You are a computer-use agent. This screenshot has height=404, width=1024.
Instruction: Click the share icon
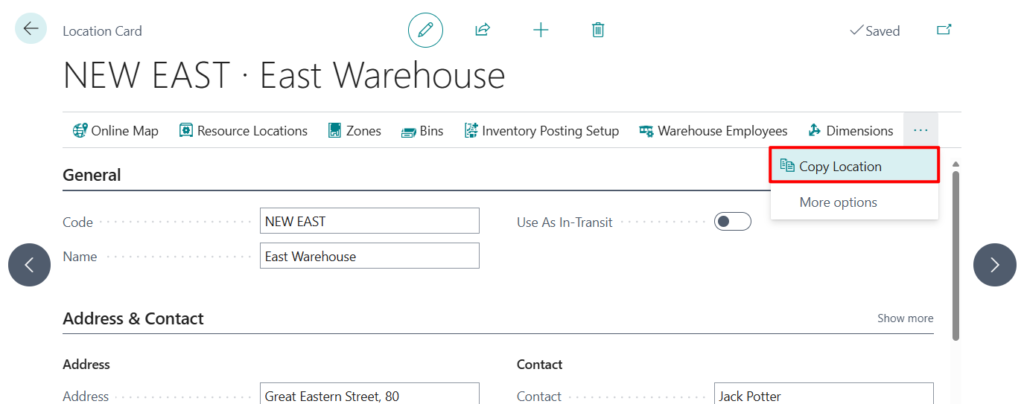[482, 30]
